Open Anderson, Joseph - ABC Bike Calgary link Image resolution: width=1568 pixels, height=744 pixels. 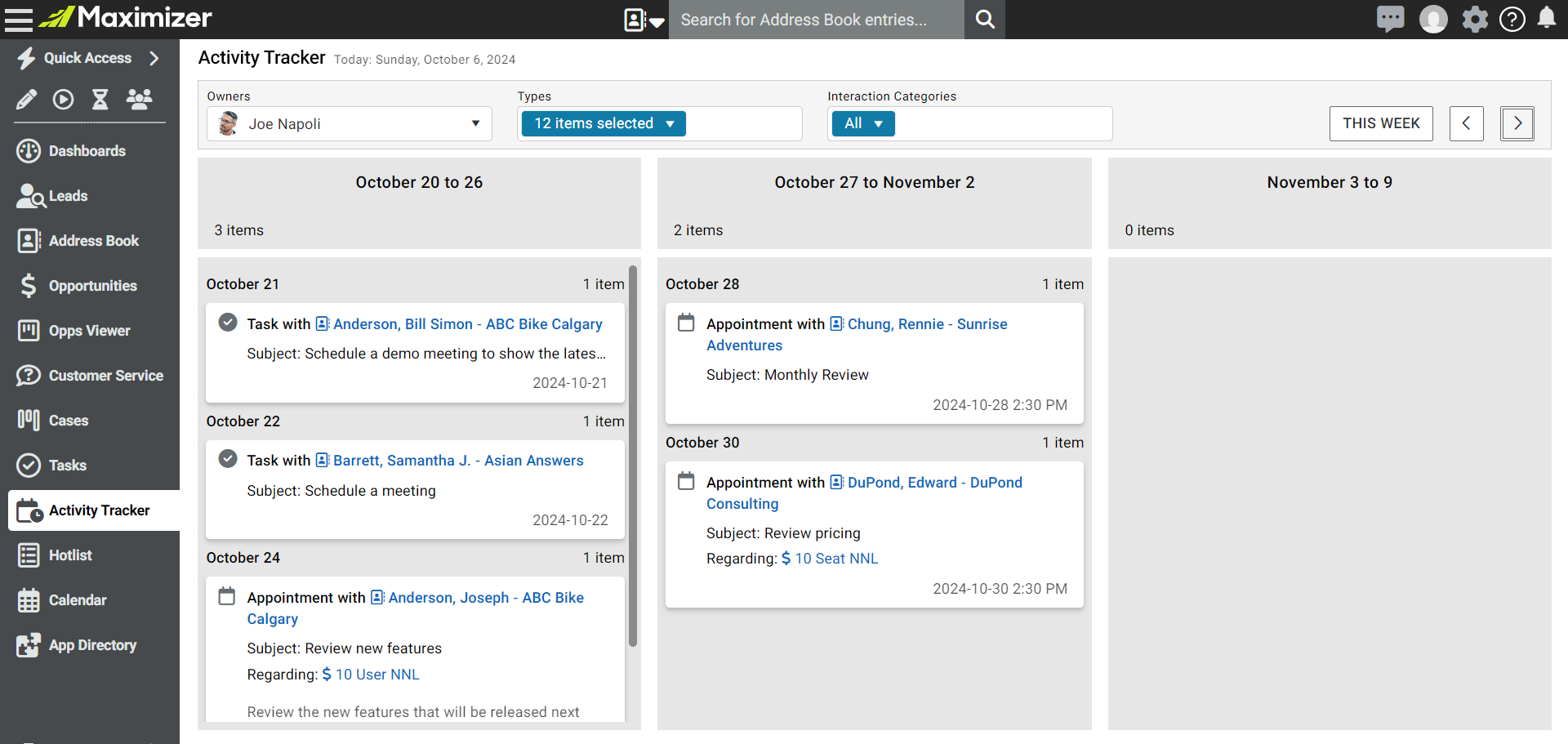click(x=486, y=598)
